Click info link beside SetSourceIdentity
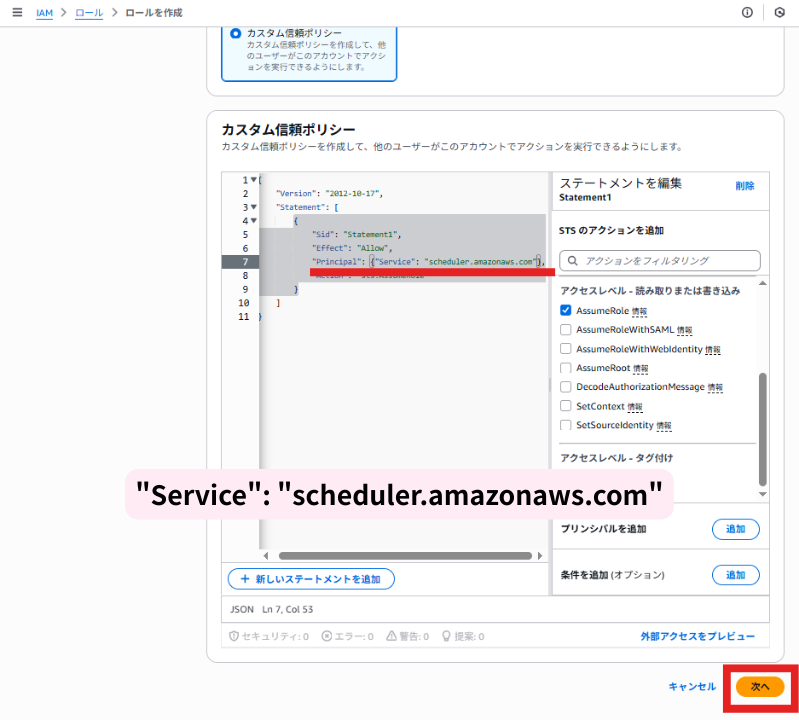 [664, 425]
